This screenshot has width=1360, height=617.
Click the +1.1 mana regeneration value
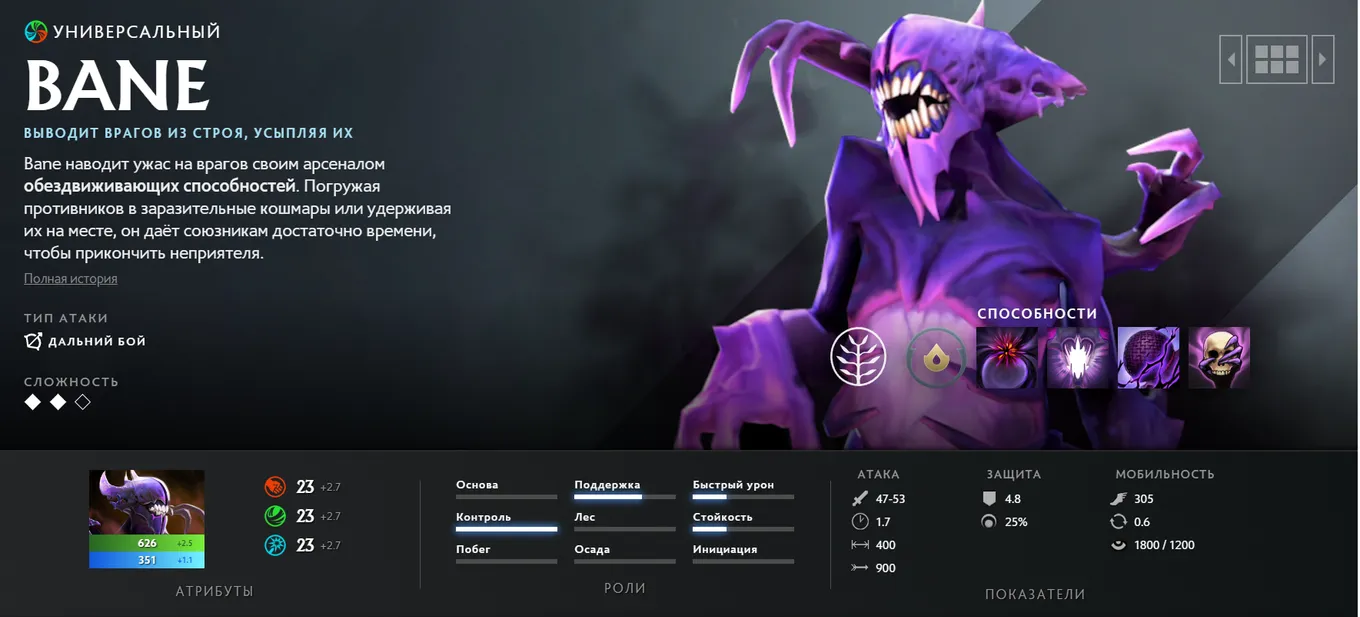pyautogui.click(x=184, y=560)
